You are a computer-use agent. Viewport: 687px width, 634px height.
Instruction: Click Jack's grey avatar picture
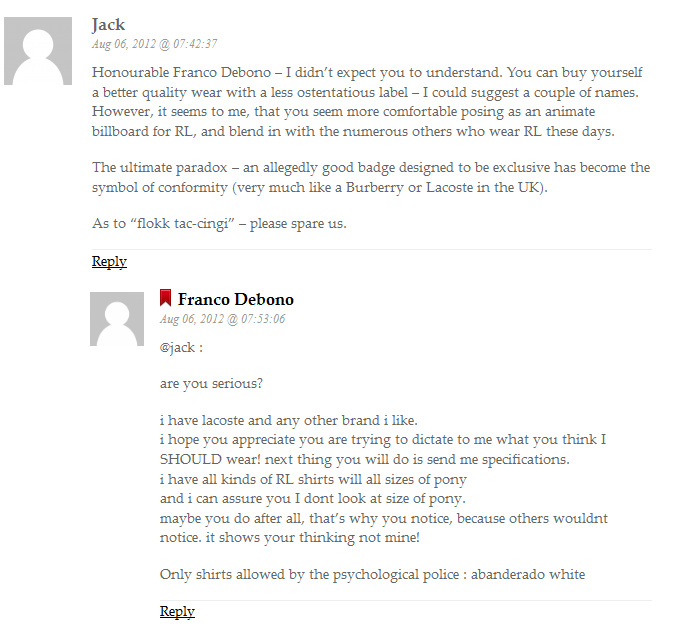click(x=37, y=51)
